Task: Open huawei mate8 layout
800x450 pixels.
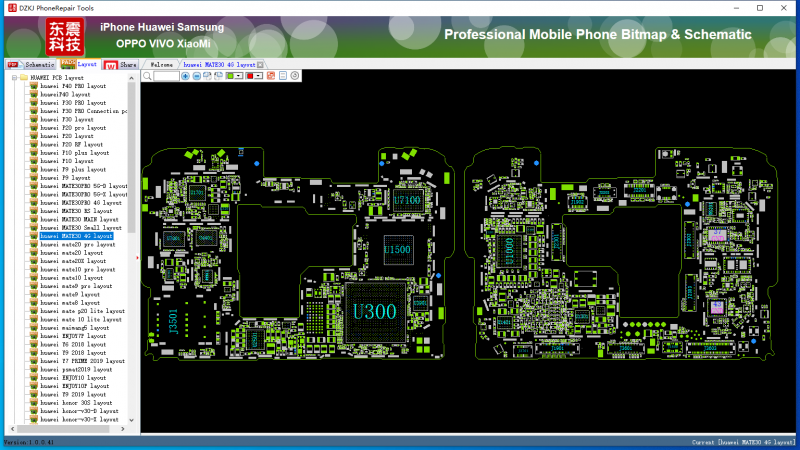Action: [x=70, y=303]
